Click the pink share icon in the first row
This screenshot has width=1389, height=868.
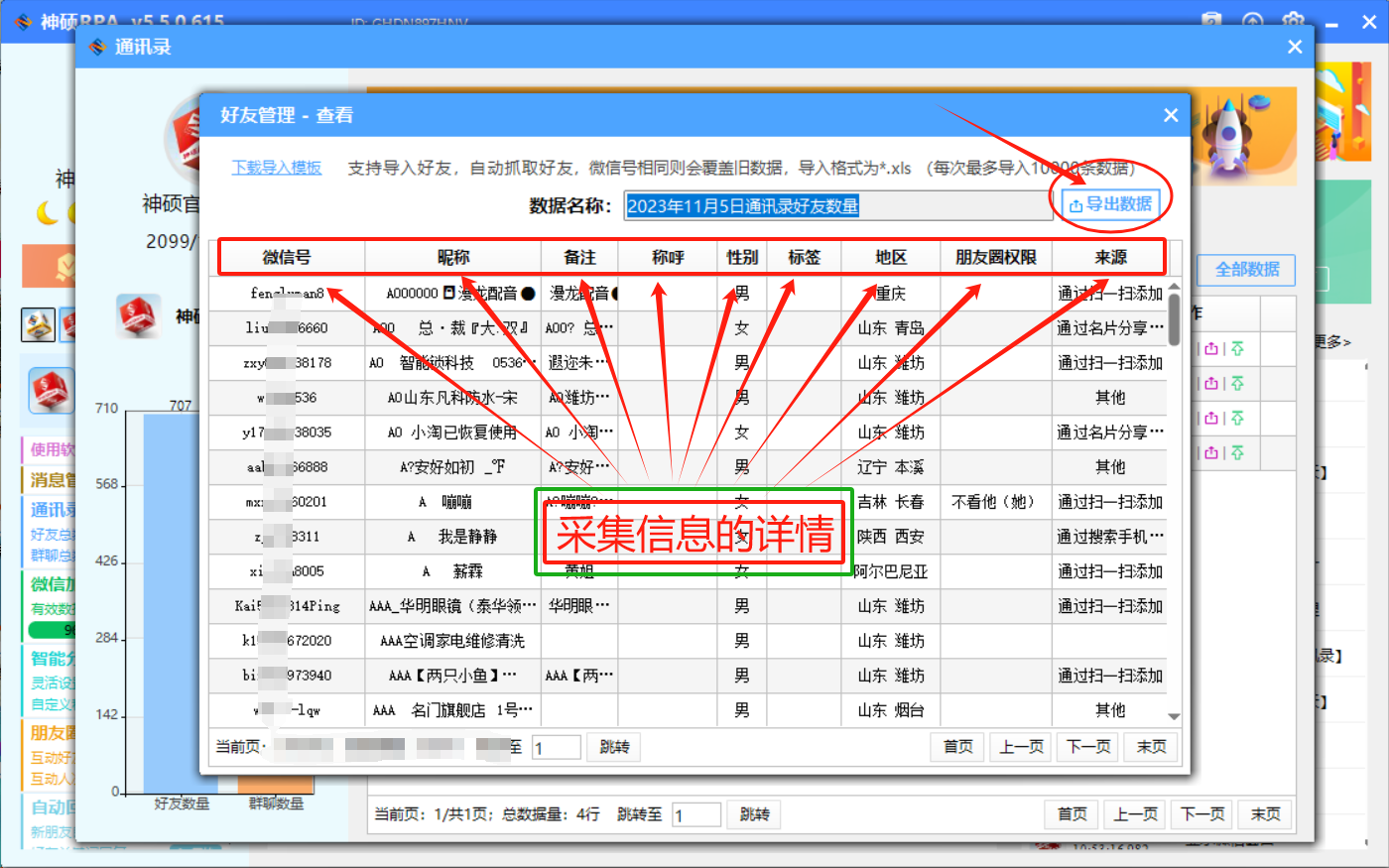point(1211,347)
